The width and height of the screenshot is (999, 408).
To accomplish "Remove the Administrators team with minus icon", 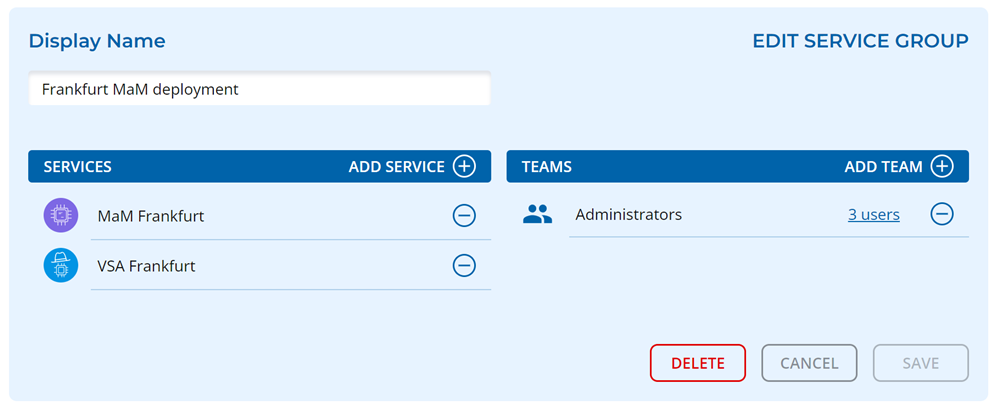I will [x=942, y=214].
